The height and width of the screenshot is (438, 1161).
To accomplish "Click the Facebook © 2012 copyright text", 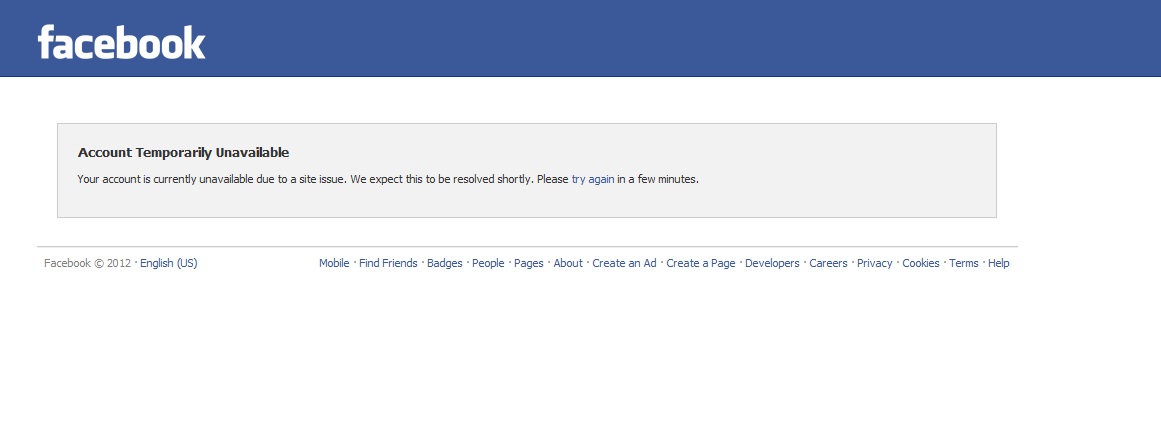I will (x=88, y=264).
